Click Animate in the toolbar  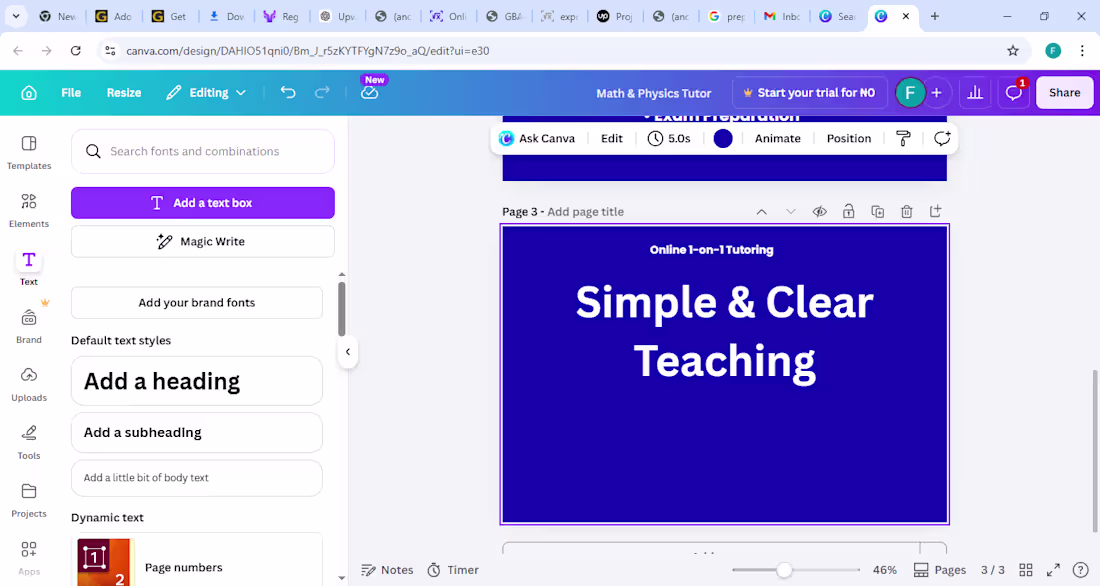click(x=777, y=138)
